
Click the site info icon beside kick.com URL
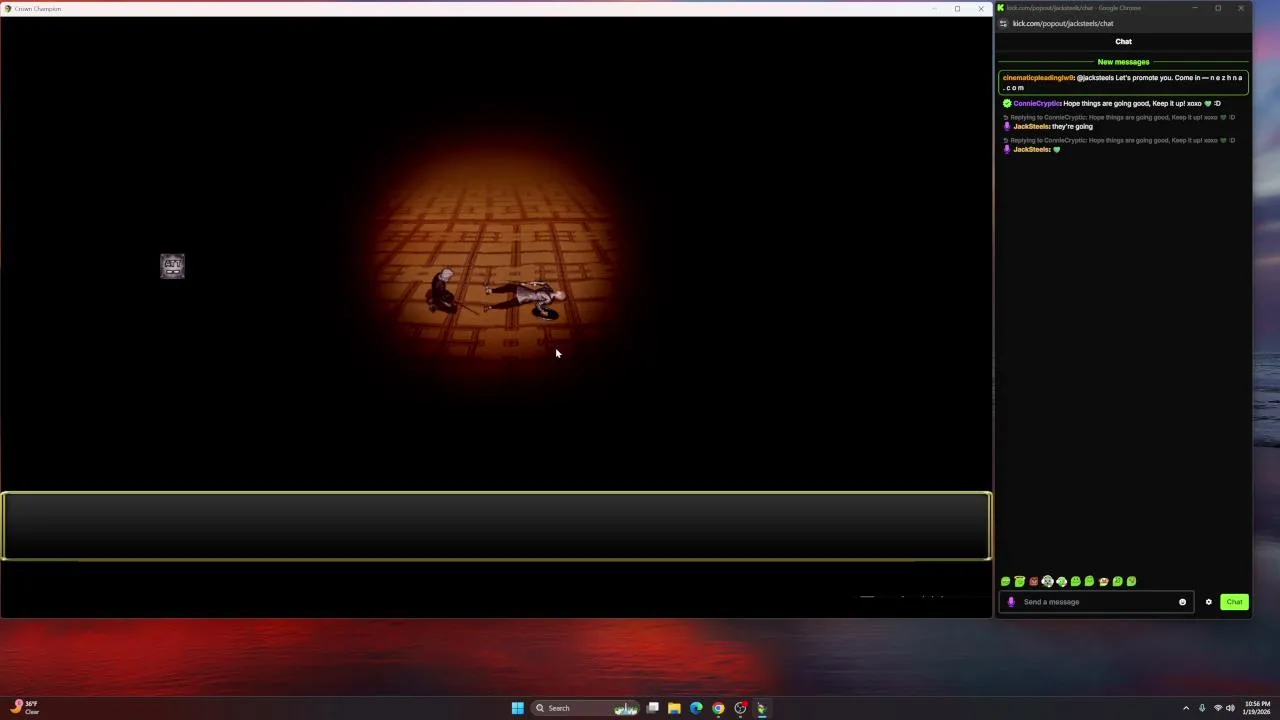pyautogui.click(x=1004, y=23)
